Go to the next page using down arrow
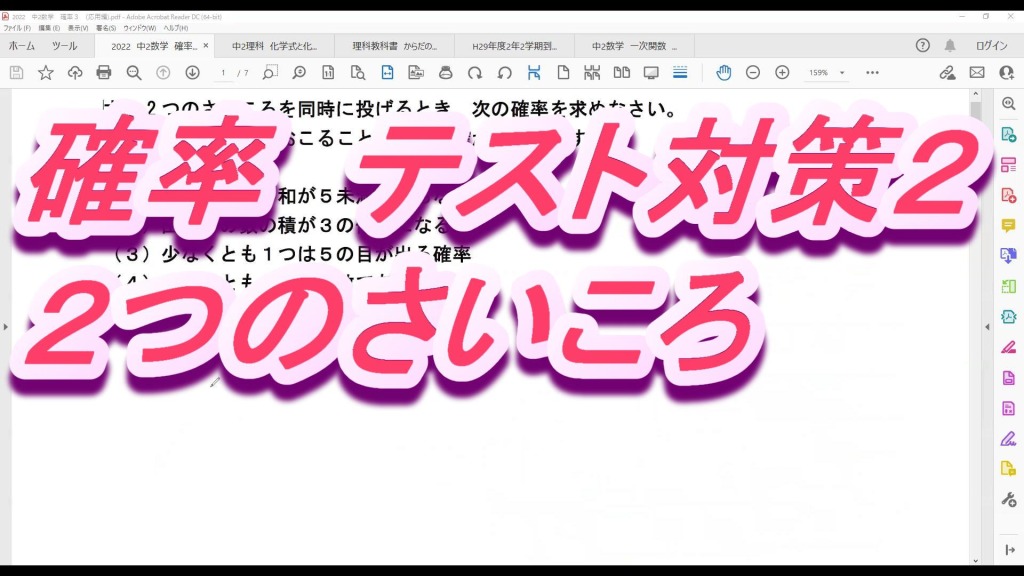The image size is (1024, 576). 192,73
